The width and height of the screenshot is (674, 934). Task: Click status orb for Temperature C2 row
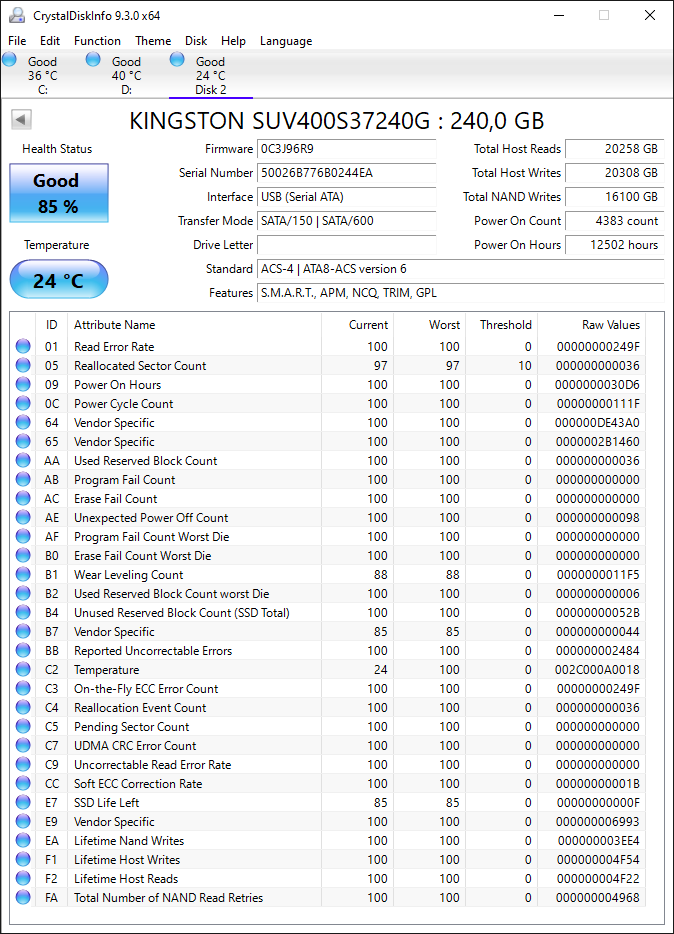[23, 670]
